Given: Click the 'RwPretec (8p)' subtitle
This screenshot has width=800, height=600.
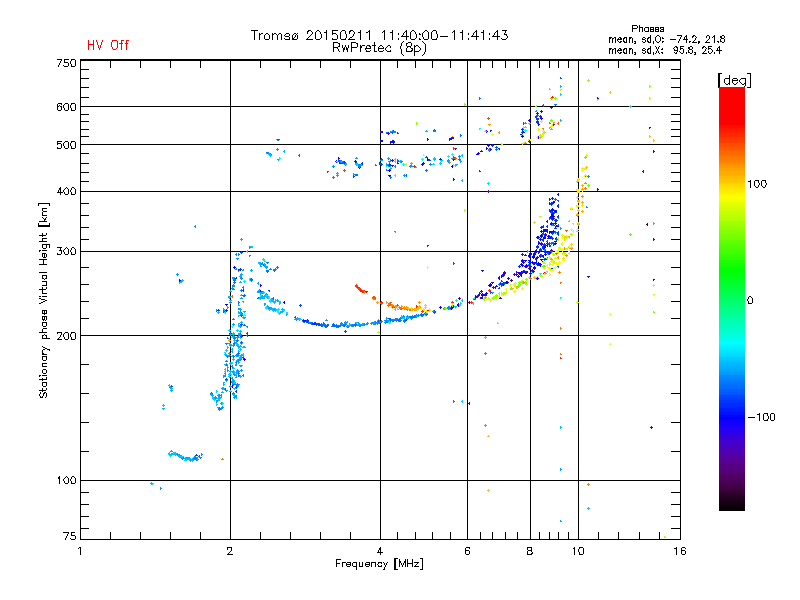Looking at the screenshot, I should pos(380,48).
